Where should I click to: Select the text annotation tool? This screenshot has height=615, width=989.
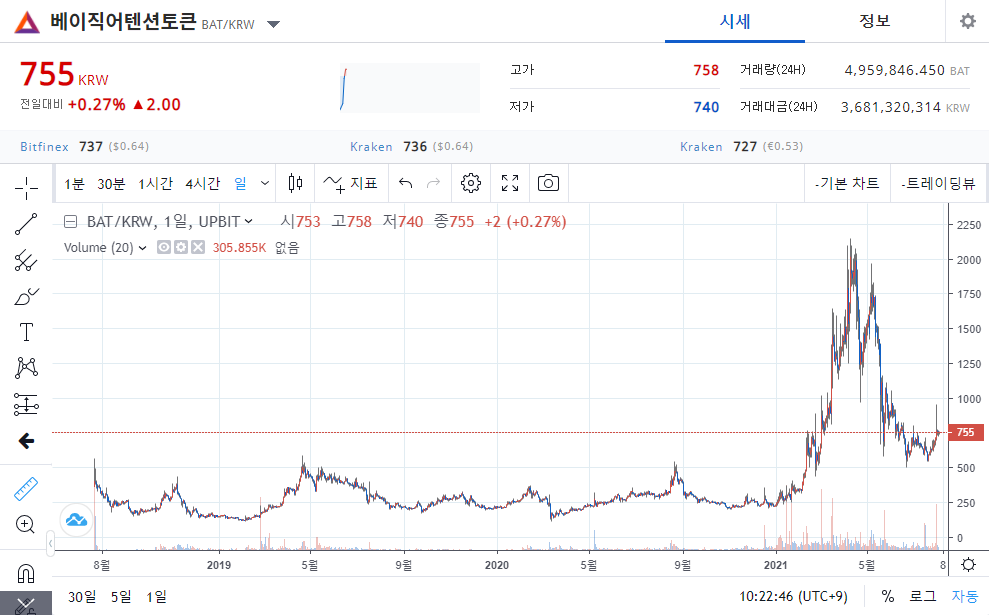(x=26, y=332)
